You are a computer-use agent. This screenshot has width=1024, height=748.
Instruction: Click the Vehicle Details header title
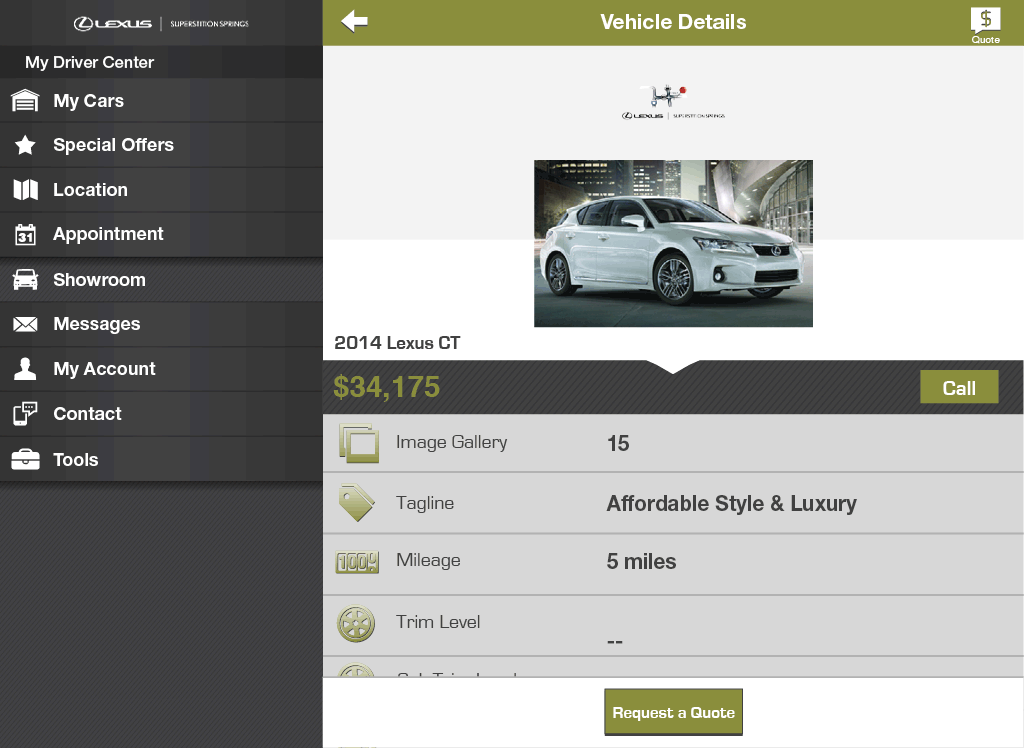673,22
